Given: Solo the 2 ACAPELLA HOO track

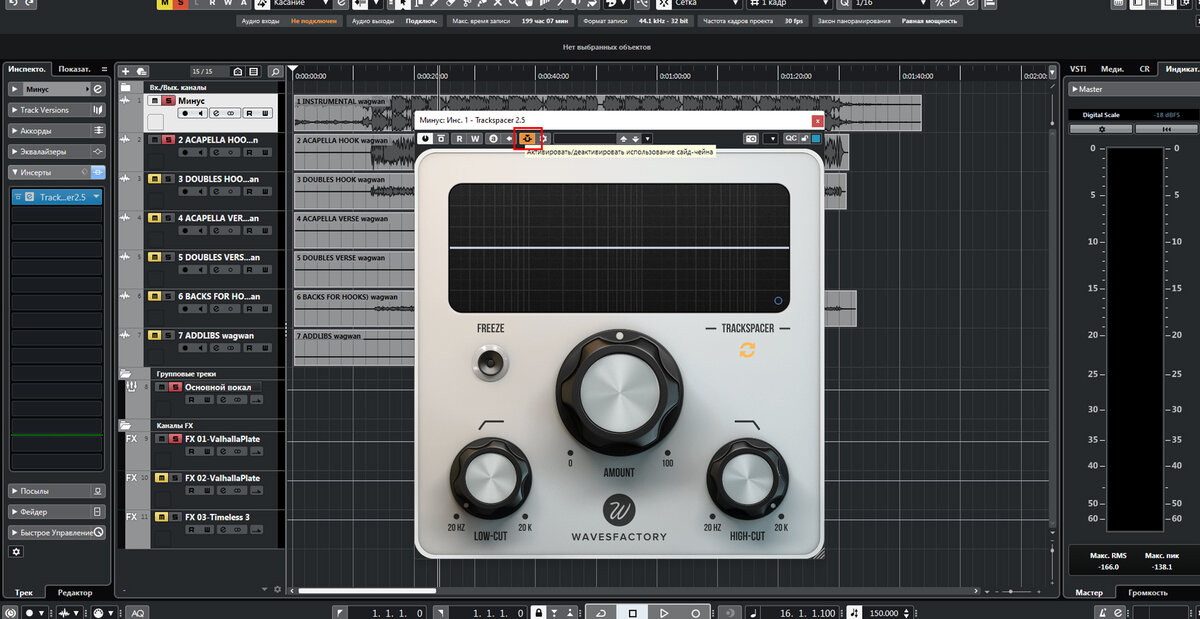Looking at the screenshot, I should pos(168,140).
